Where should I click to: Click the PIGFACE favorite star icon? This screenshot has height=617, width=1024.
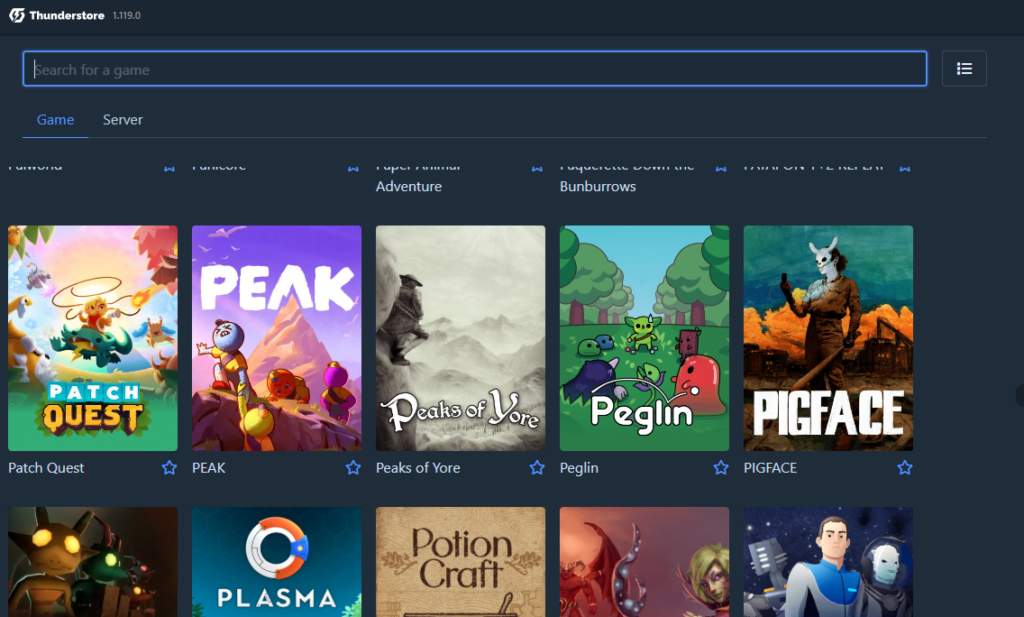point(904,467)
